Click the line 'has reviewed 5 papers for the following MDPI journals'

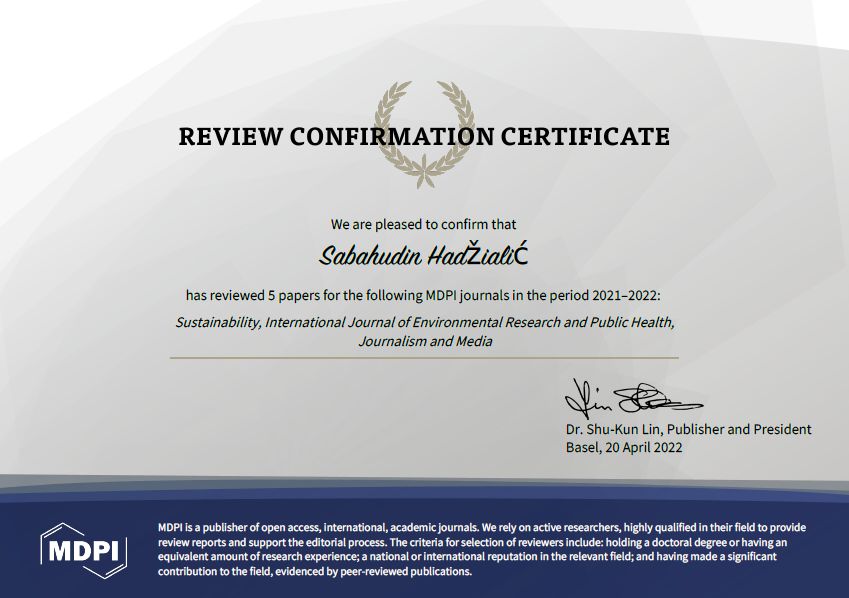point(423,296)
